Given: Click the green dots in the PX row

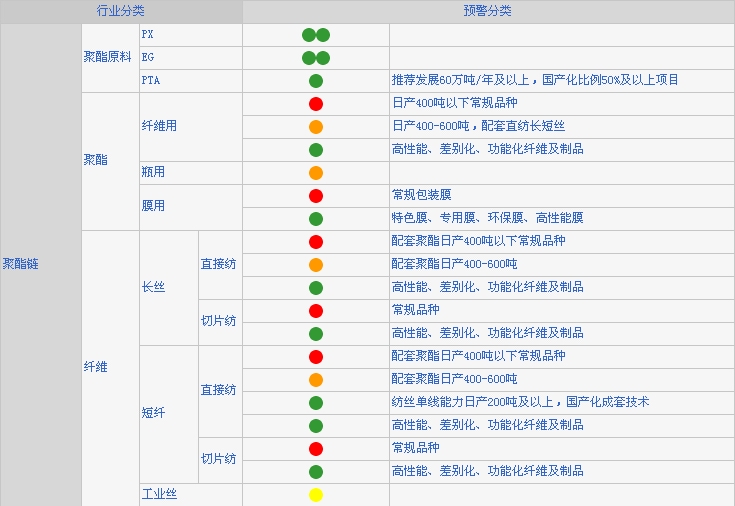Looking at the screenshot, I should click(316, 35).
